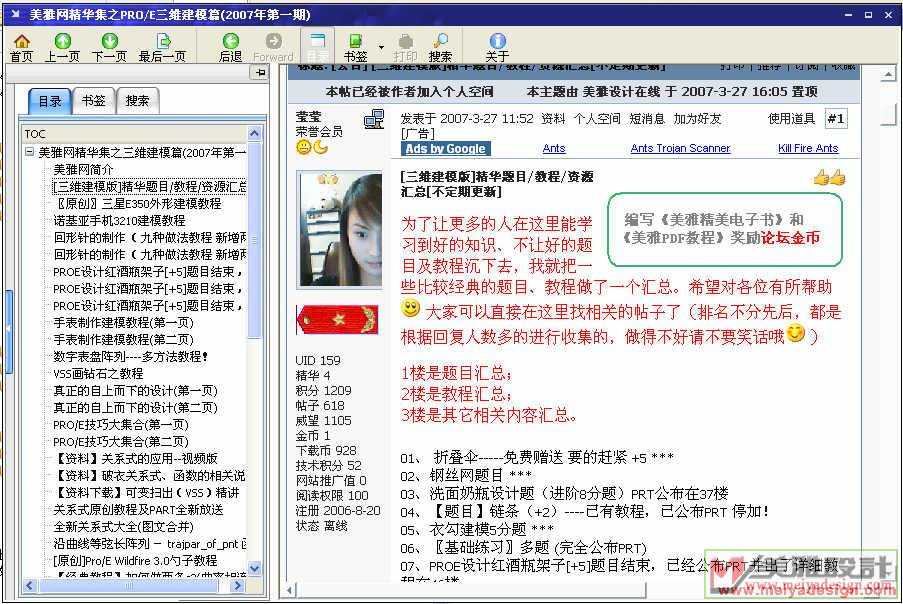Click the 上一页 previous page icon
Screen dimensions: 903x604
click(62, 47)
